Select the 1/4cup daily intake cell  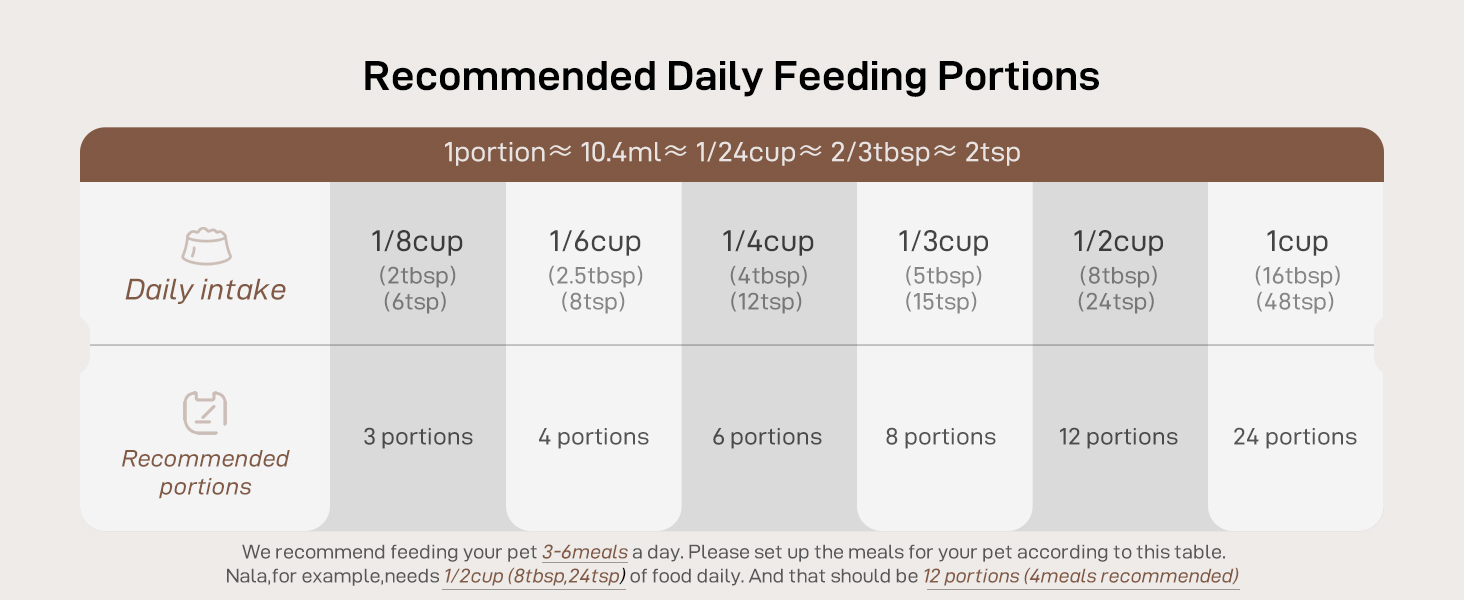click(x=768, y=269)
